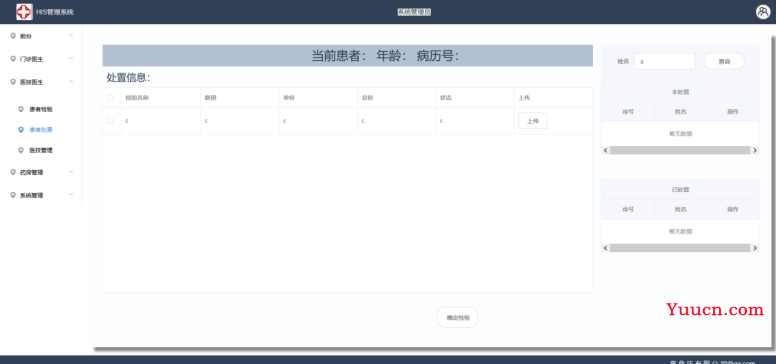
Task: Collapse the 医技医生 menu chevron
Action: [x=71, y=82]
